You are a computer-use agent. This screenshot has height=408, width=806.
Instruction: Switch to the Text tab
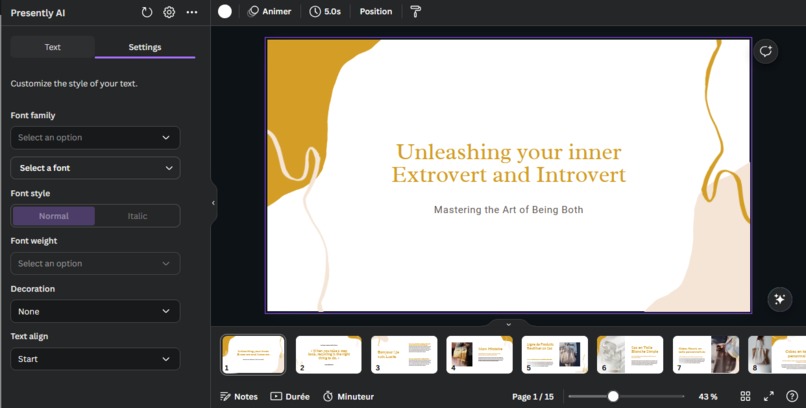[x=52, y=47]
